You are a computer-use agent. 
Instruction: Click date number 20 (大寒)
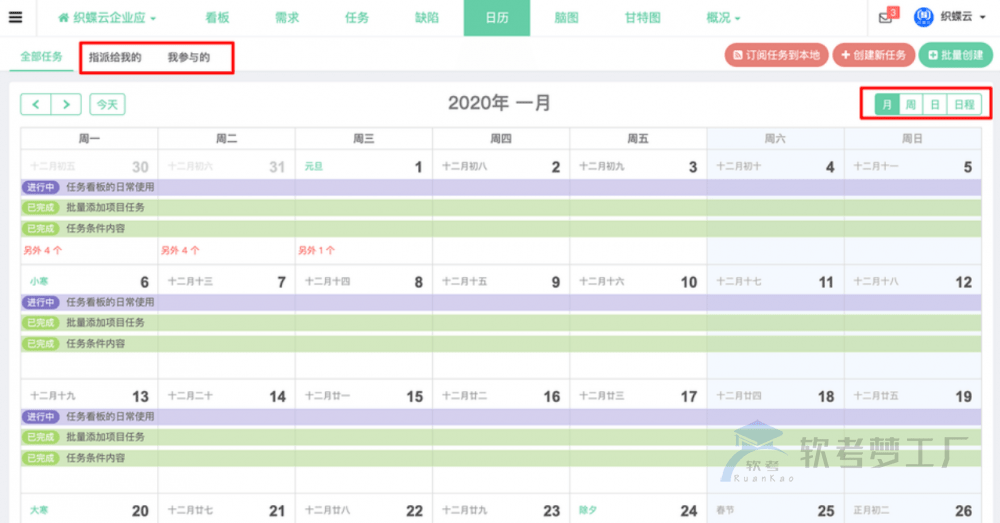coord(140,511)
